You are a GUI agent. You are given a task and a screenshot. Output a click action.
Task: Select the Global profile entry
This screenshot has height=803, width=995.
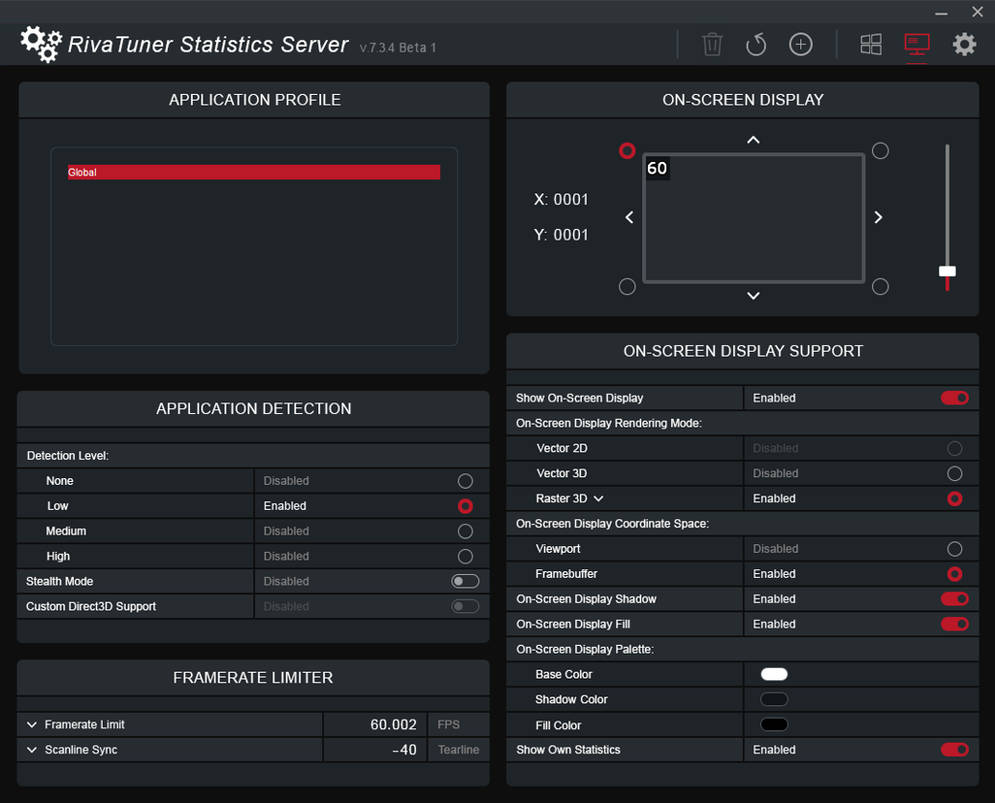click(253, 172)
